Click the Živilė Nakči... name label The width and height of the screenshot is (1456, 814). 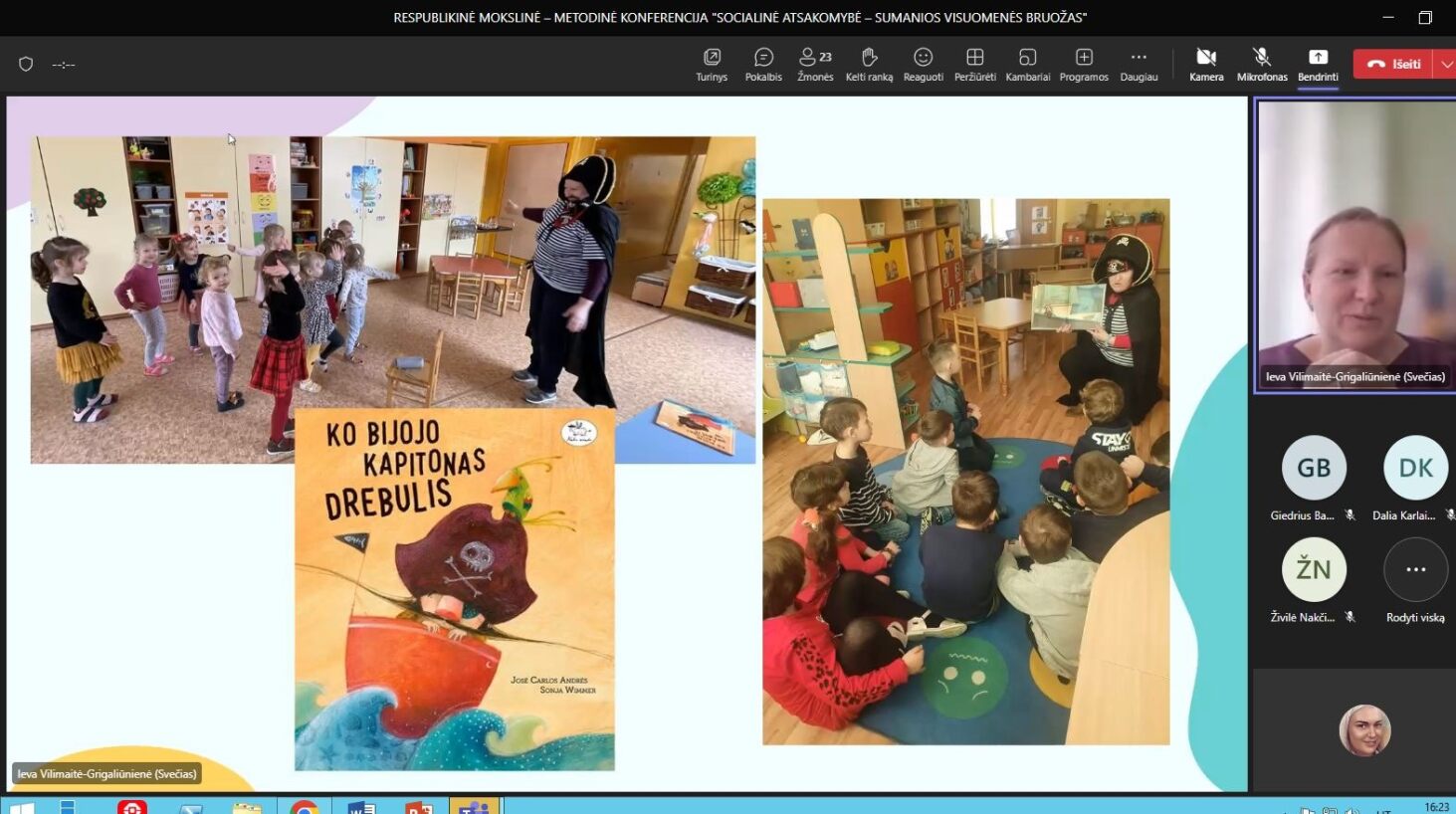coord(1302,617)
